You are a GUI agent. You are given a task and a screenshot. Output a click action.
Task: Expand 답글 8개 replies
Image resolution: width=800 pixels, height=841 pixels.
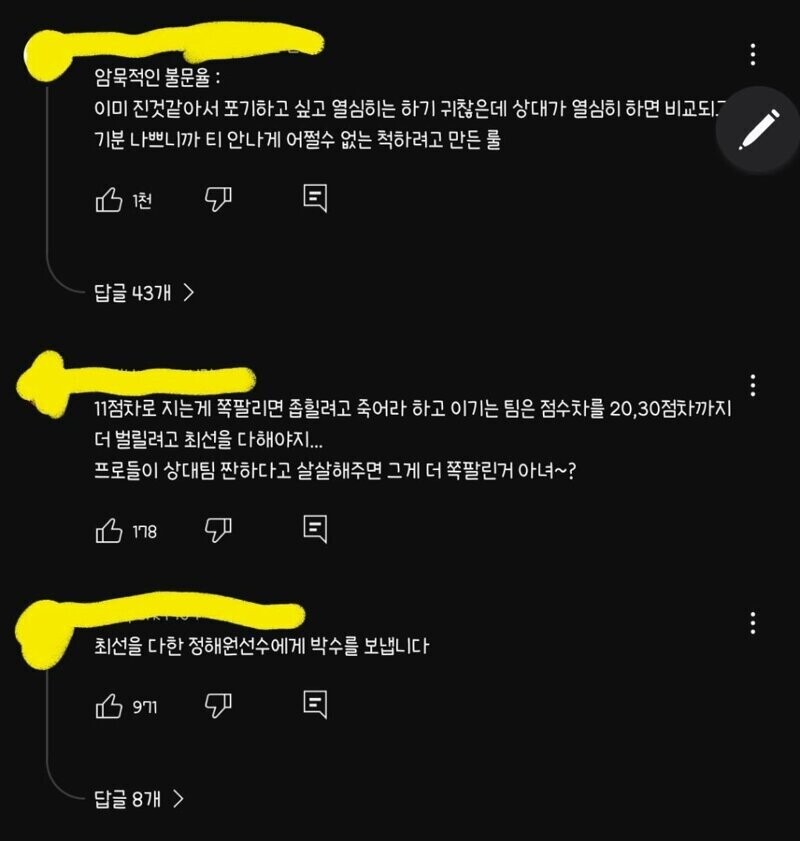coord(139,799)
